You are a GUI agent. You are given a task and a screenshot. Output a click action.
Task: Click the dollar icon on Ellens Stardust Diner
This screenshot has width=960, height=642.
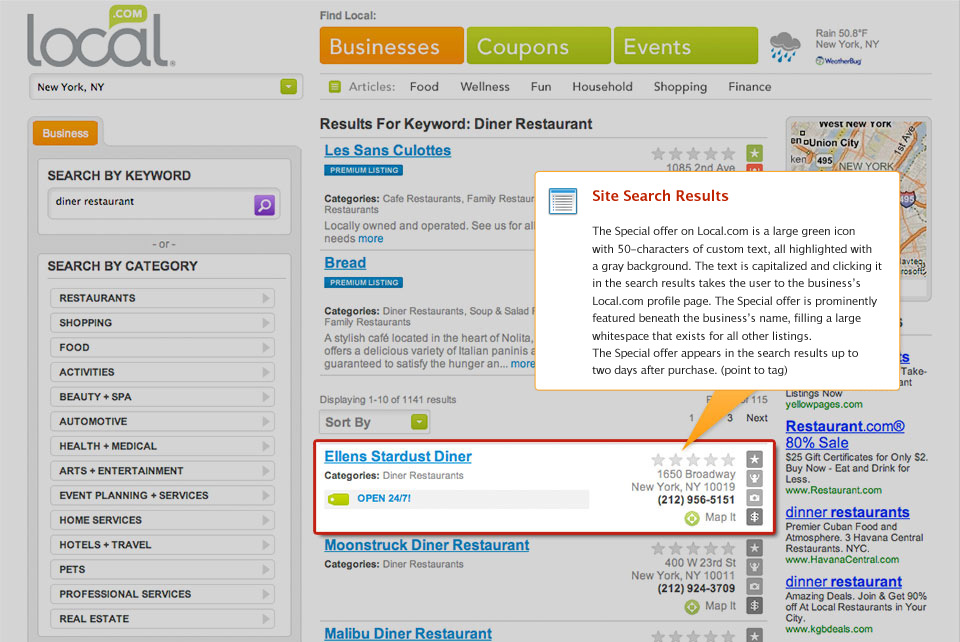[754, 517]
